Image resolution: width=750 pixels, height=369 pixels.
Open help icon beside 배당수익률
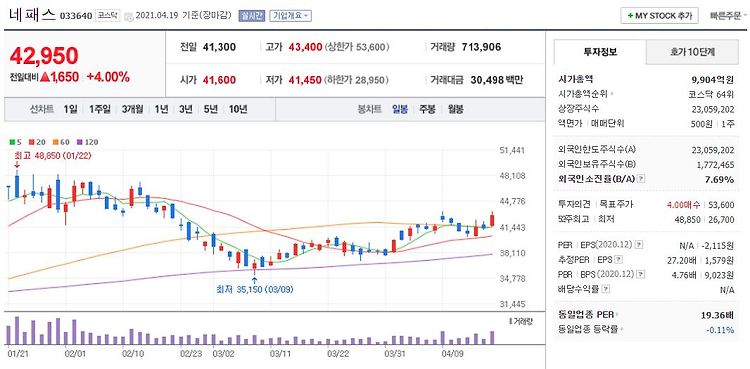(x=606, y=289)
